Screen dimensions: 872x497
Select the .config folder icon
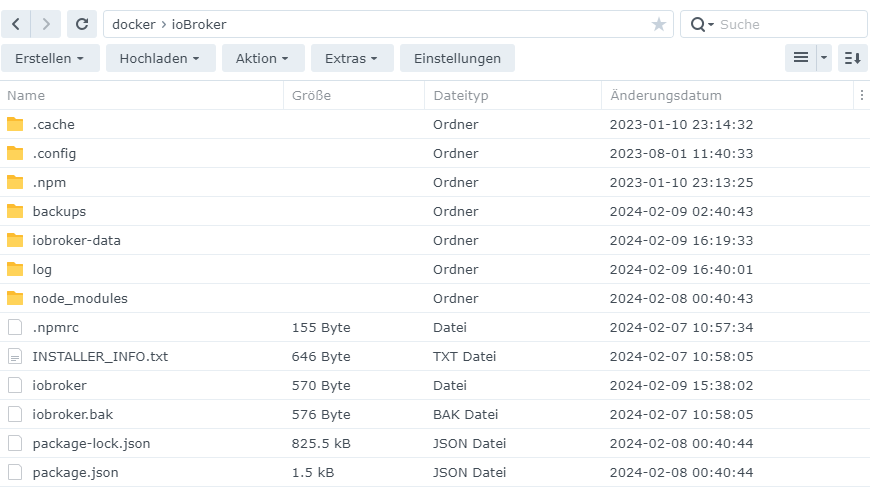(15, 153)
